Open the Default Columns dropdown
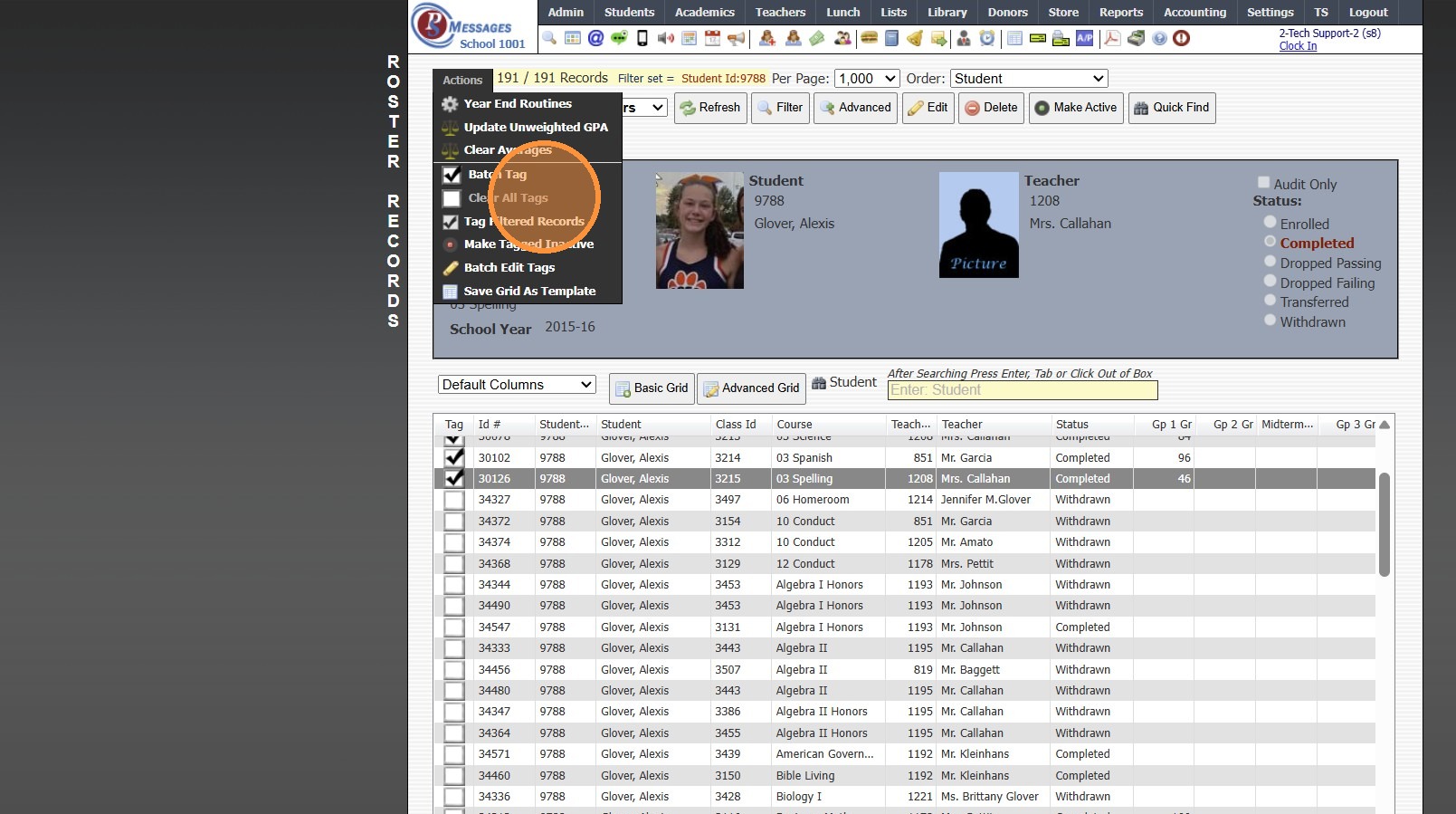1456x814 pixels. [x=517, y=385]
